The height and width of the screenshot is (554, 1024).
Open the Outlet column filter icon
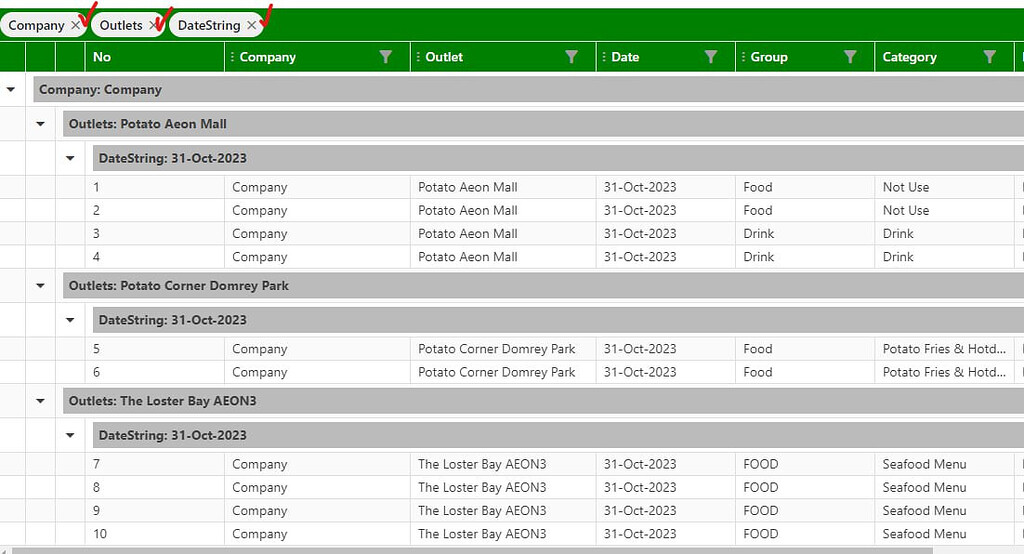point(571,57)
